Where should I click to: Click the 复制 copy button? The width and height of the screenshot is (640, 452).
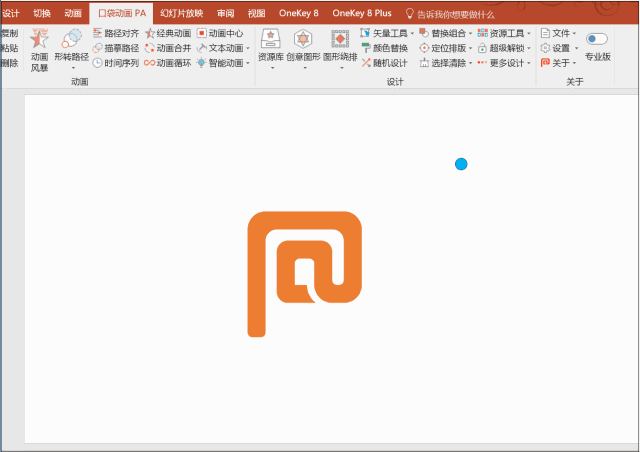pos(10,33)
